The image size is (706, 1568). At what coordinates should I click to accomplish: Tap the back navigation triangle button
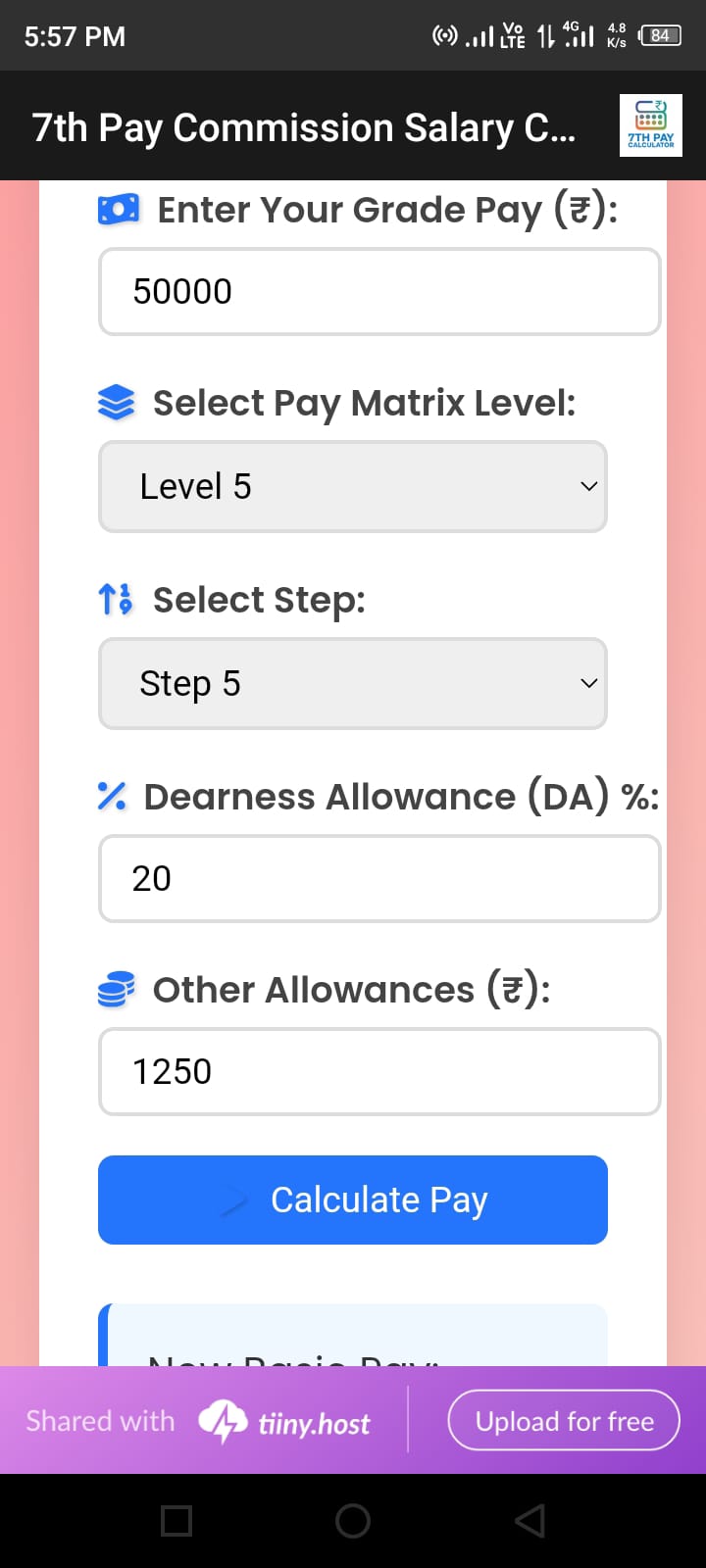529,1519
